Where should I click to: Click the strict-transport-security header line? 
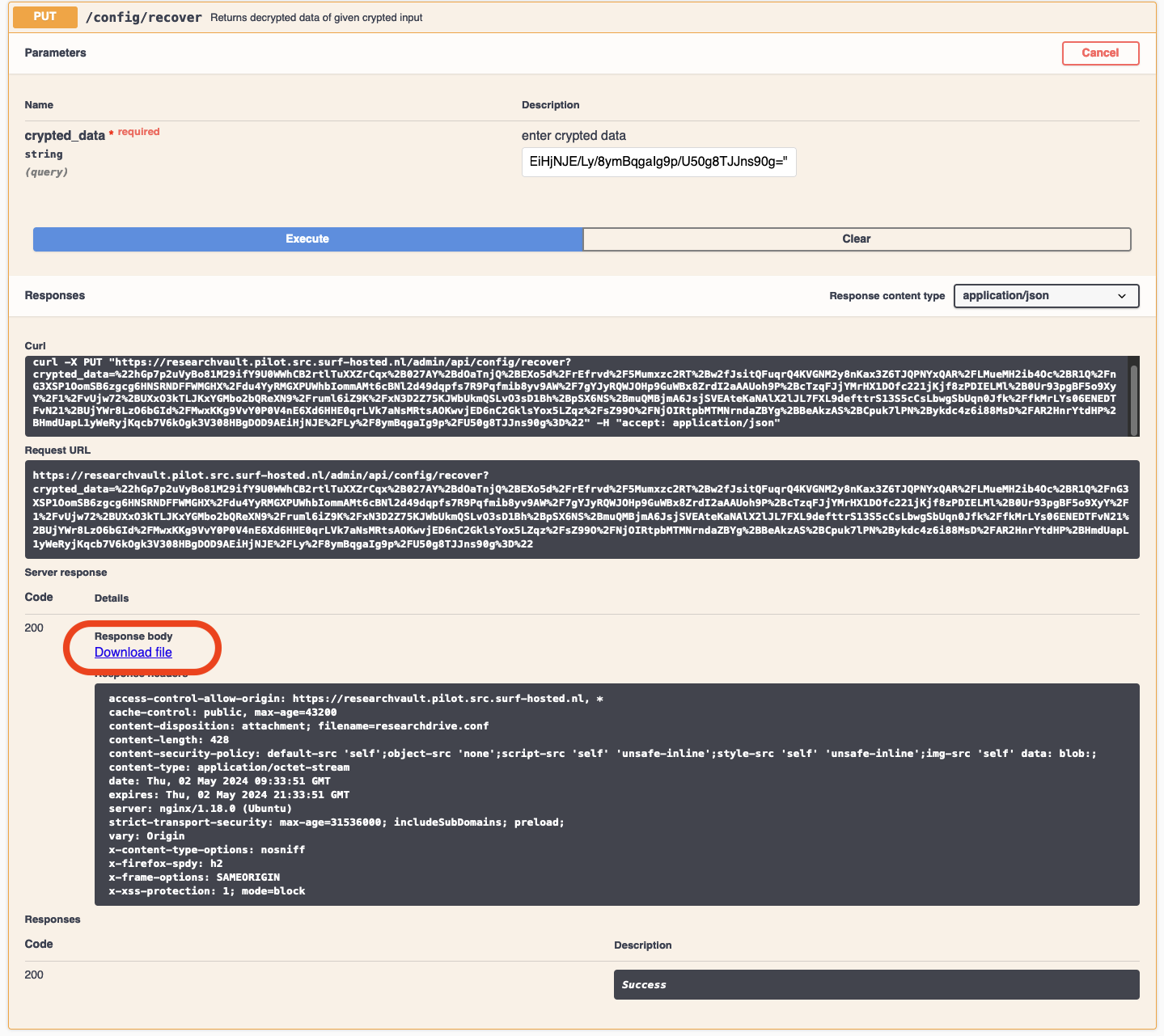click(x=337, y=822)
